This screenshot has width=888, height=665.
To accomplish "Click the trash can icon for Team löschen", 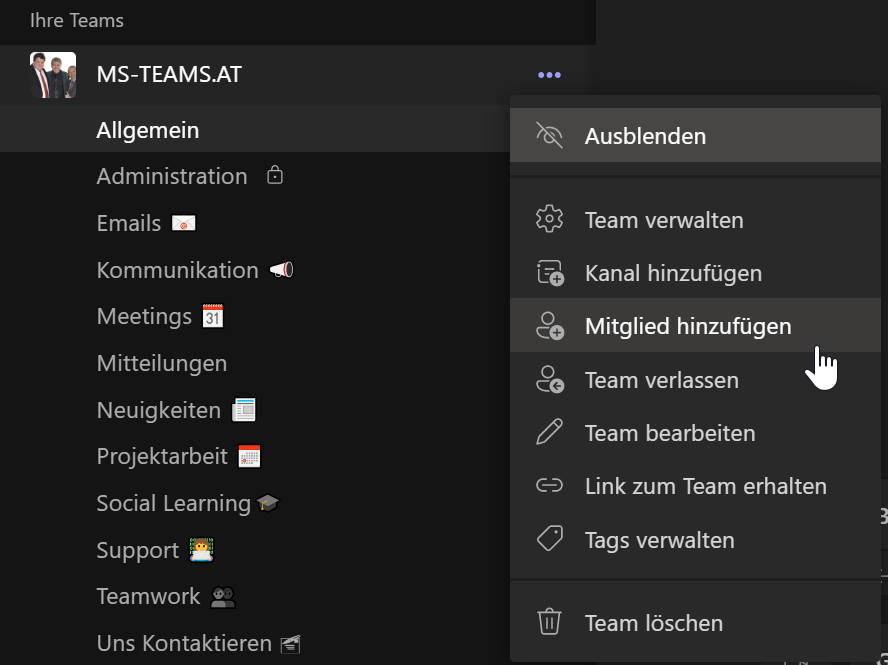I will [549, 621].
